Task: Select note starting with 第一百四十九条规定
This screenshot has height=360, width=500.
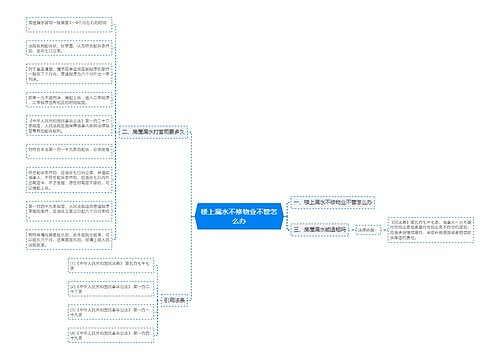Action: [69, 211]
